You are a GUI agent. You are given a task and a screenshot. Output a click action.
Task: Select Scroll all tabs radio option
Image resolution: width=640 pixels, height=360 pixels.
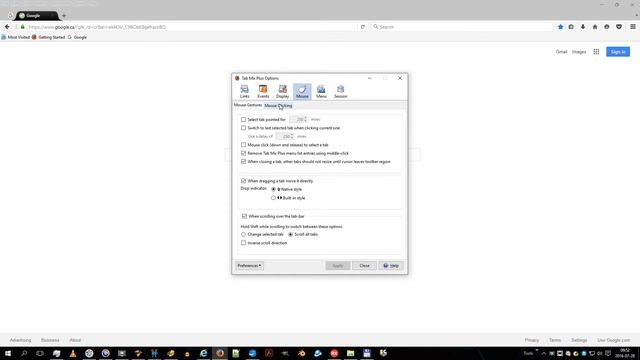tap(291, 235)
